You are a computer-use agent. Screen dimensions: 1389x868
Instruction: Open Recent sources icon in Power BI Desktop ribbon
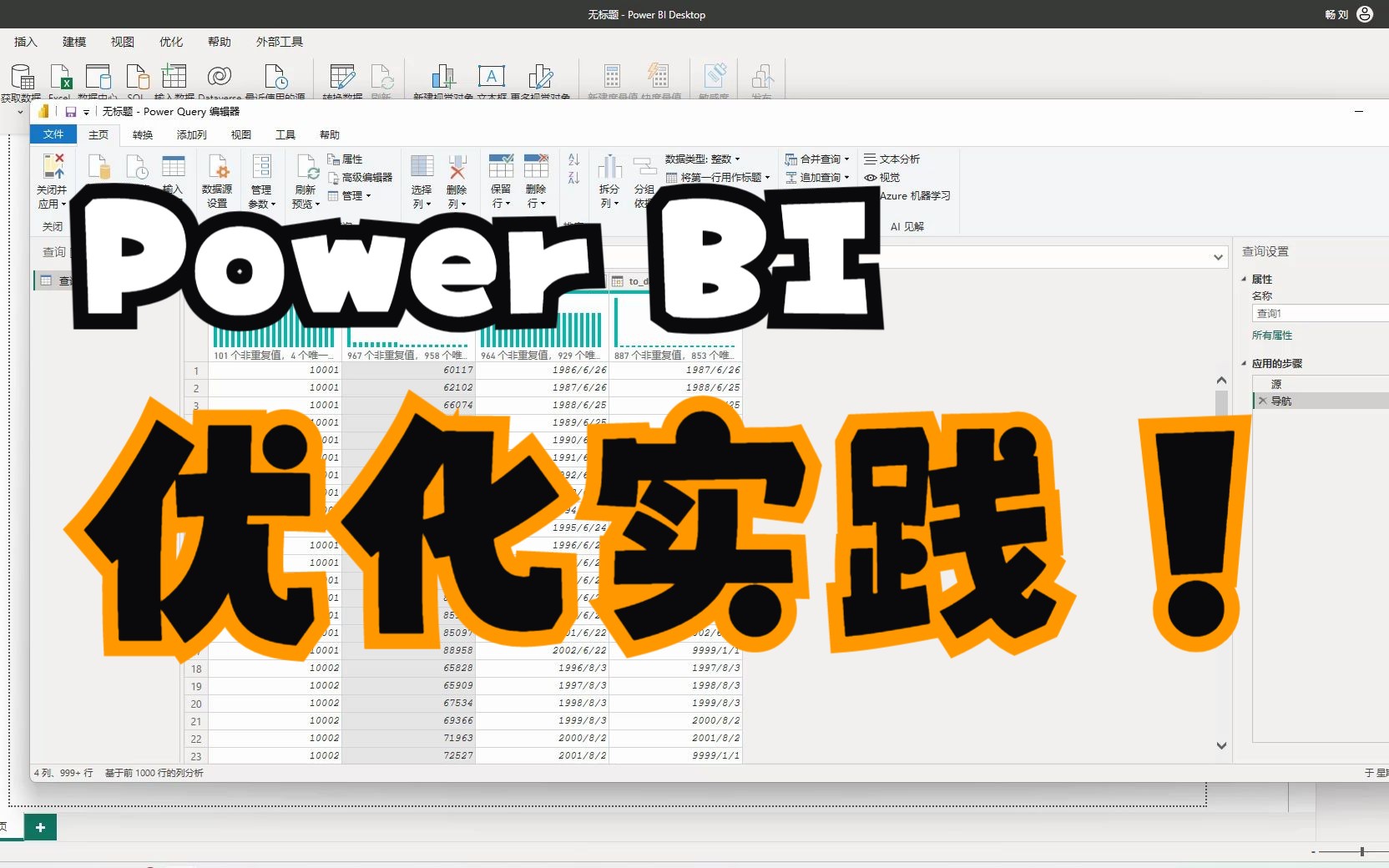pyautogui.click(x=275, y=77)
